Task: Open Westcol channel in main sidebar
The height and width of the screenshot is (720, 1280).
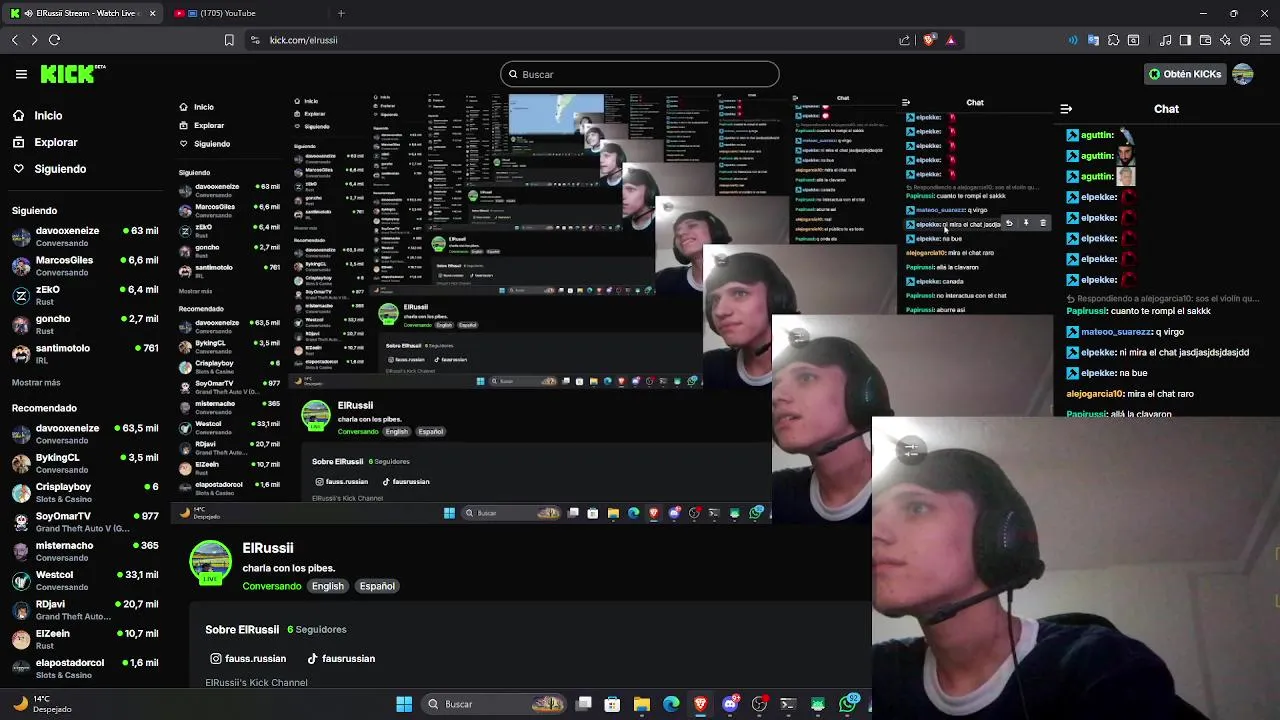Action: click(85, 580)
